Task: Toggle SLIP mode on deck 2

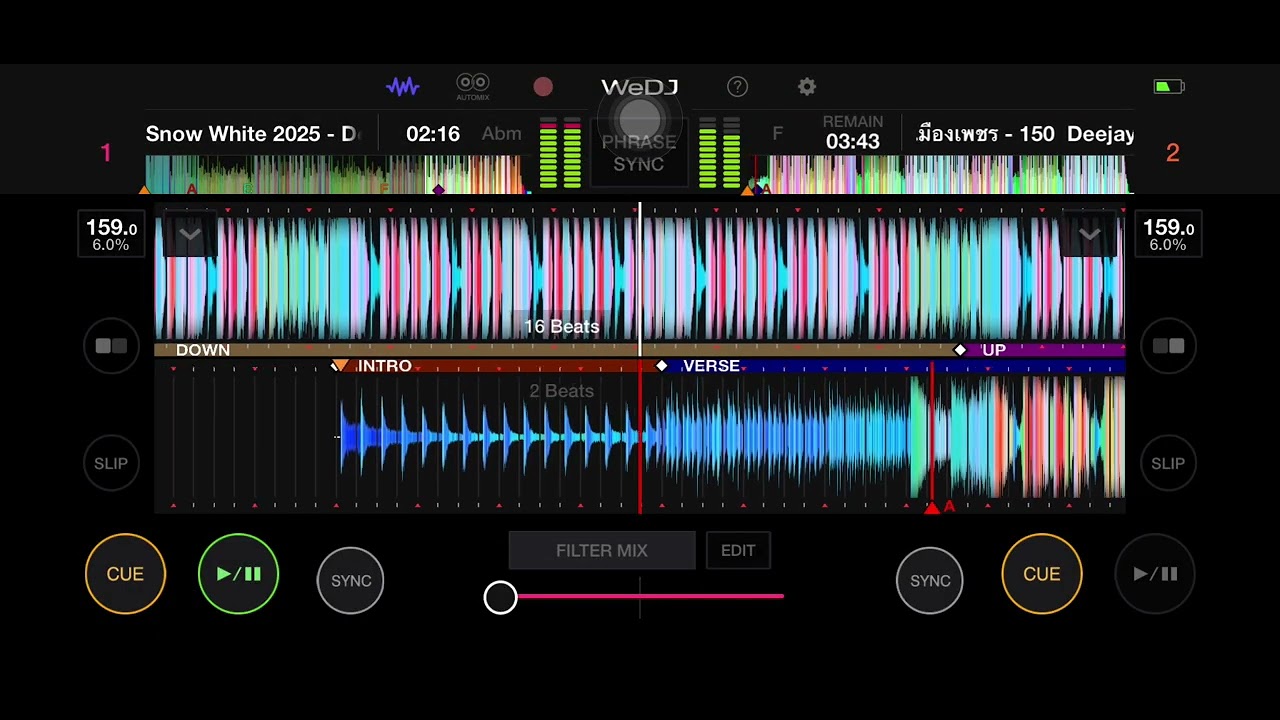Action: coord(1168,463)
